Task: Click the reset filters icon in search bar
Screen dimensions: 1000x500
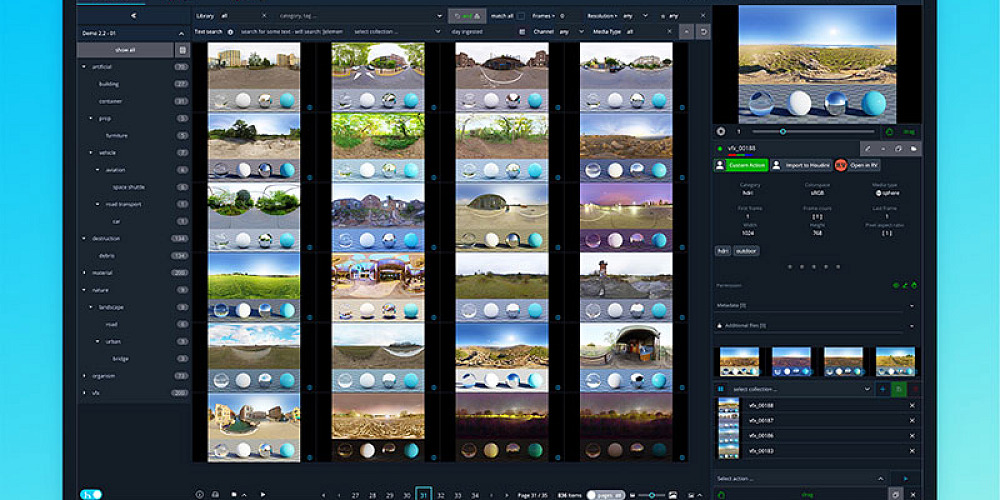Action: 704,32
